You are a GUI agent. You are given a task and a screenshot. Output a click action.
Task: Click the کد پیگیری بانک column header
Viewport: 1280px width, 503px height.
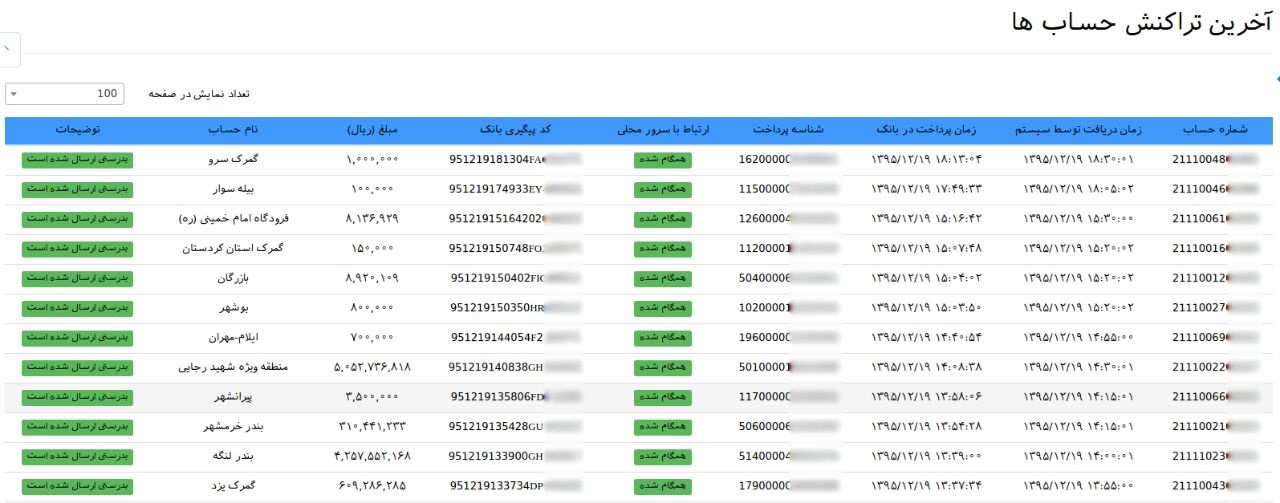tap(514, 130)
